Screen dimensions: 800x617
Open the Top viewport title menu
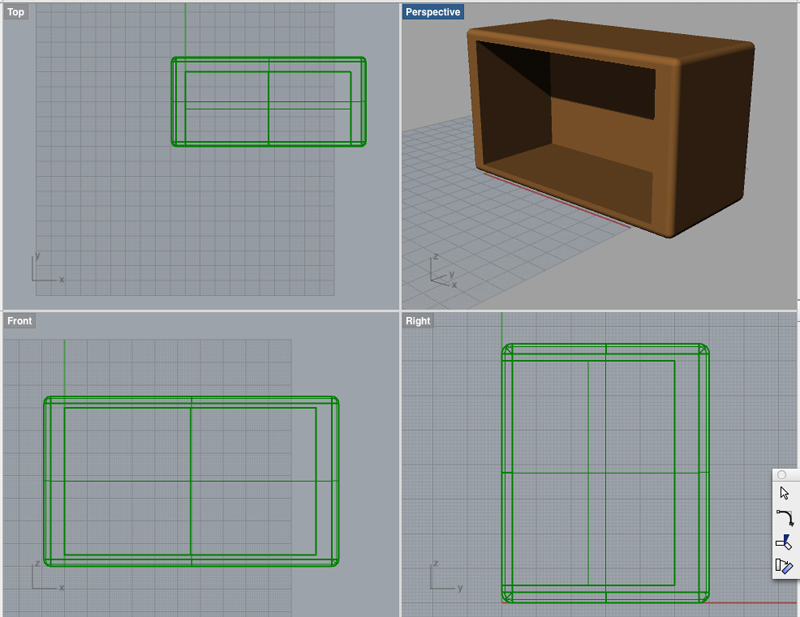pos(15,13)
